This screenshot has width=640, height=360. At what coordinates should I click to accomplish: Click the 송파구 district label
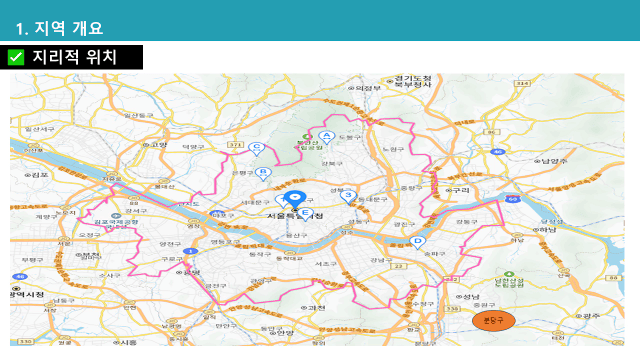(434, 253)
